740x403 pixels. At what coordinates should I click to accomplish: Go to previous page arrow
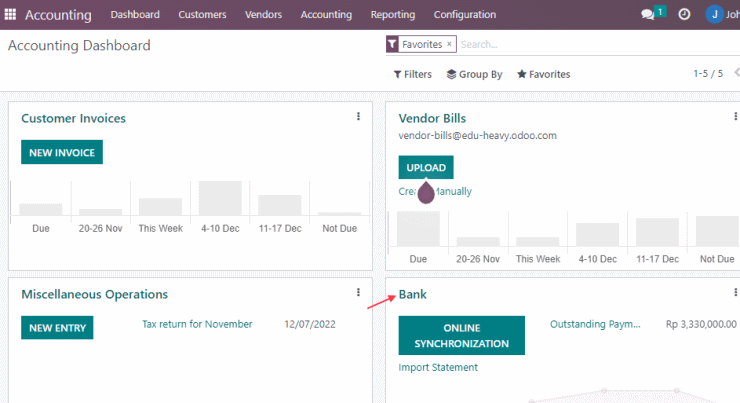coord(737,73)
